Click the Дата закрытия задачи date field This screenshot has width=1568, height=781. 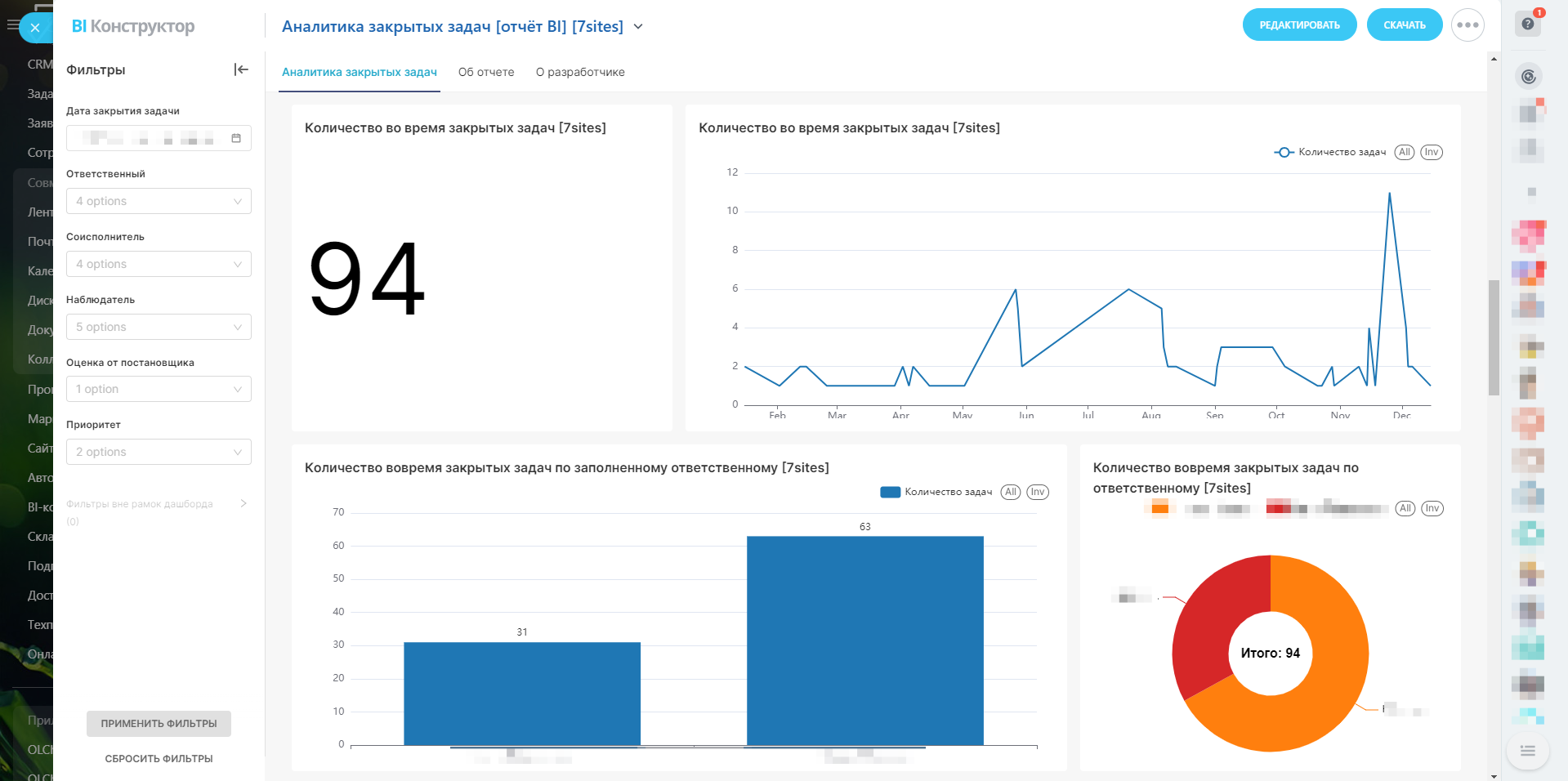coord(147,138)
